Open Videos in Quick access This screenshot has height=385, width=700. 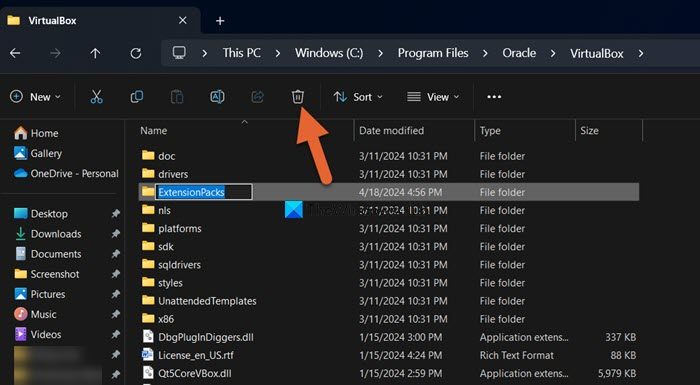click(x=38, y=334)
